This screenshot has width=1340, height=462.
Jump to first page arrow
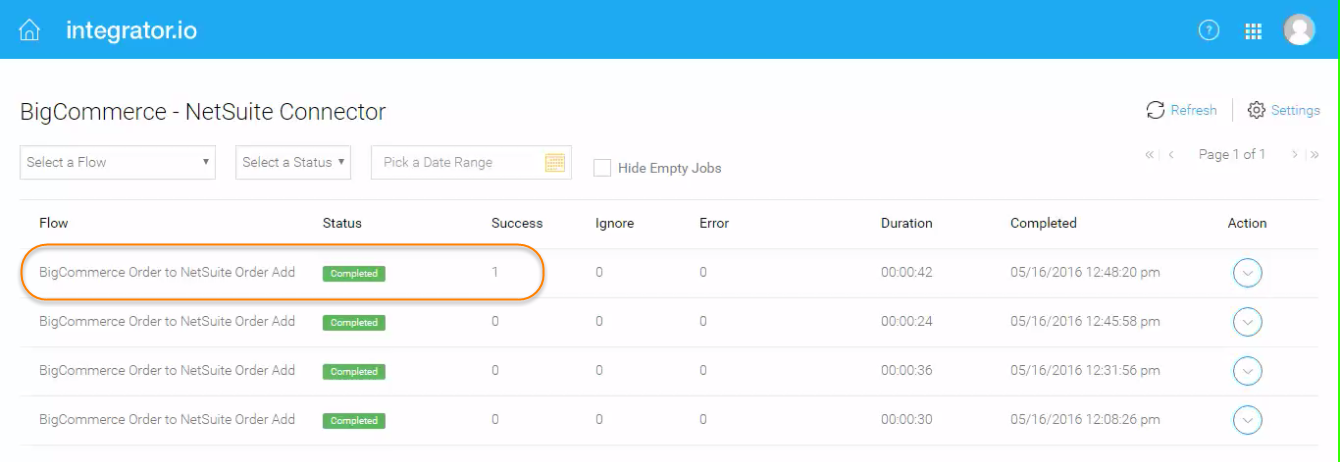pos(1150,154)
